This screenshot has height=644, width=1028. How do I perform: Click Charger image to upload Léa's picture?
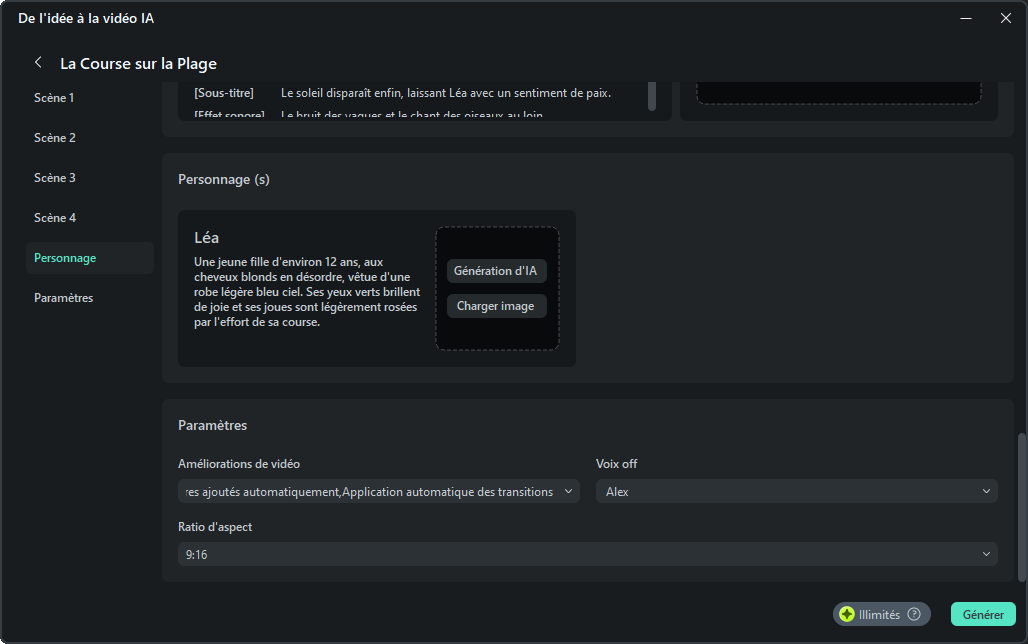tap(496, 306)
